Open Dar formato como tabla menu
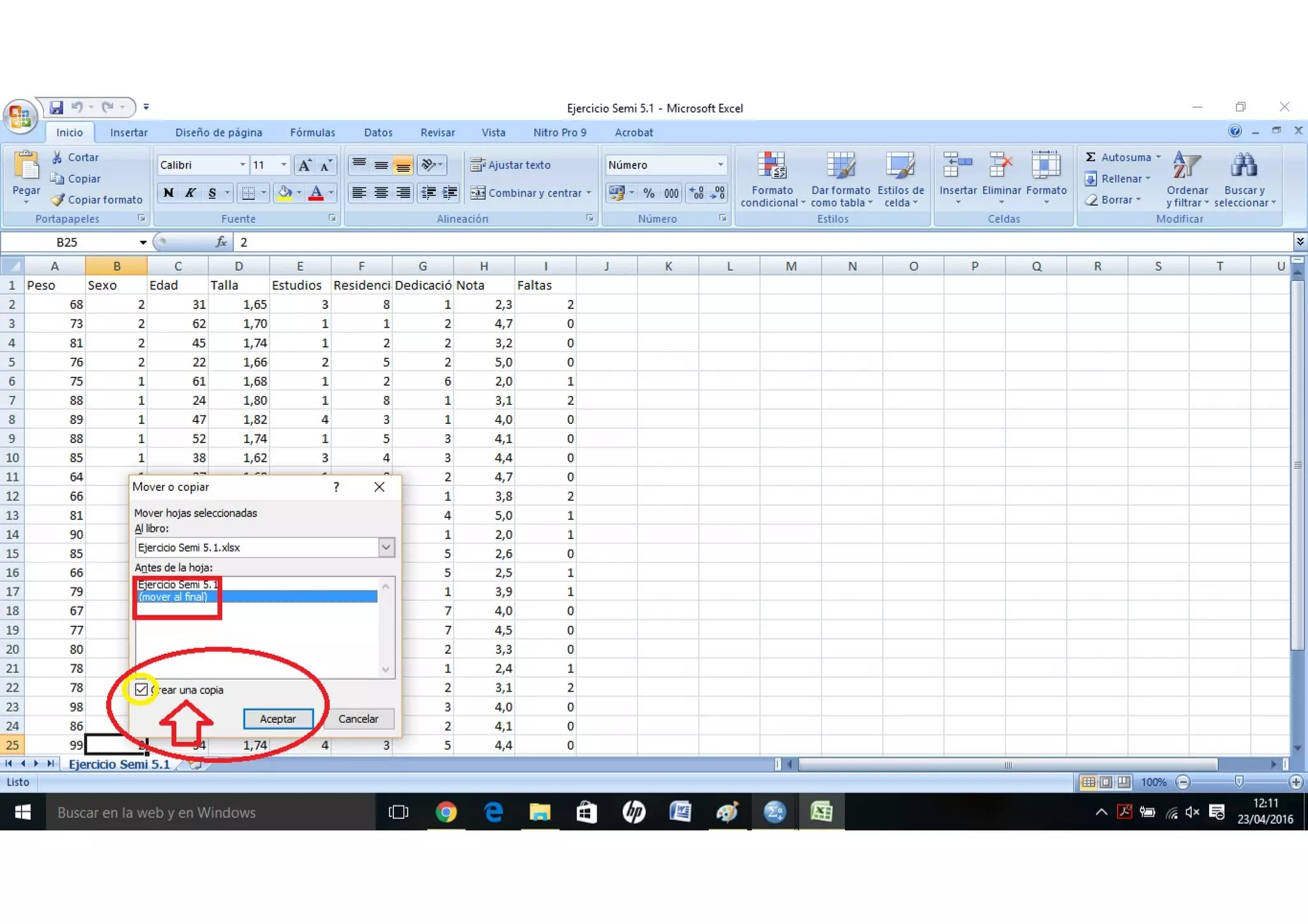 [x=840, y=180]
